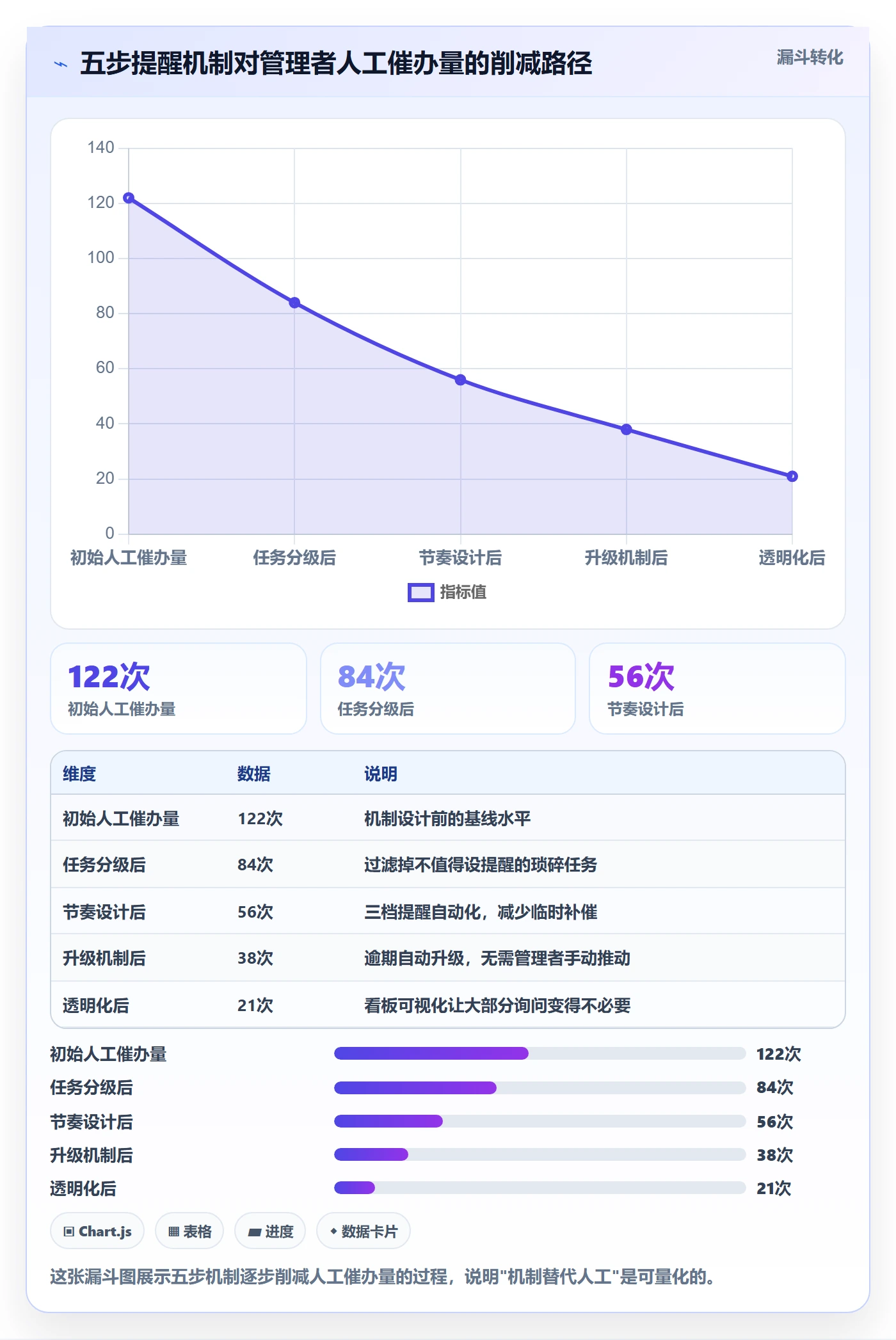The image size is (896, 1340).
Task: Click the 五步提醒机制 chart title
Action: click(x=336, y=63)
